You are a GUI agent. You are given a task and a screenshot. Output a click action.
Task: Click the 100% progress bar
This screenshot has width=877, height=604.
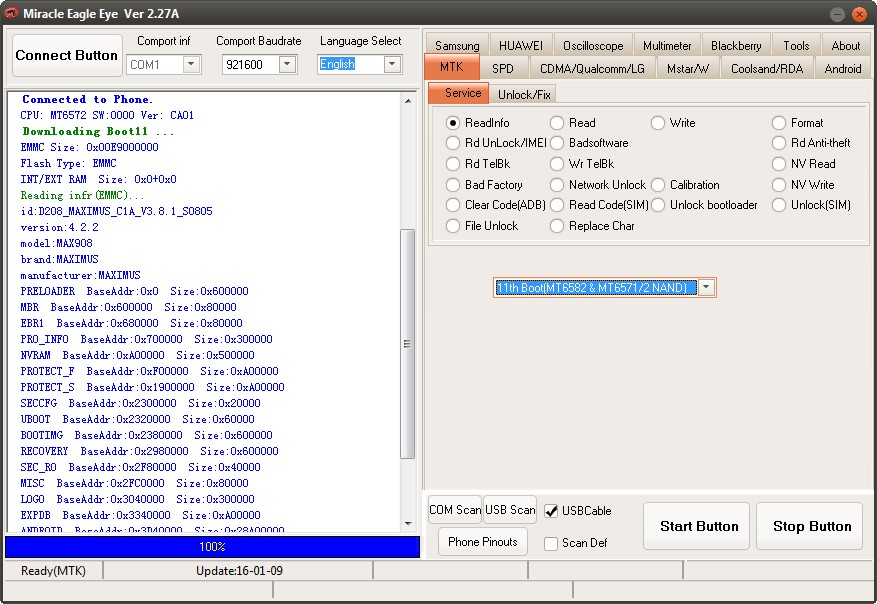213,546
